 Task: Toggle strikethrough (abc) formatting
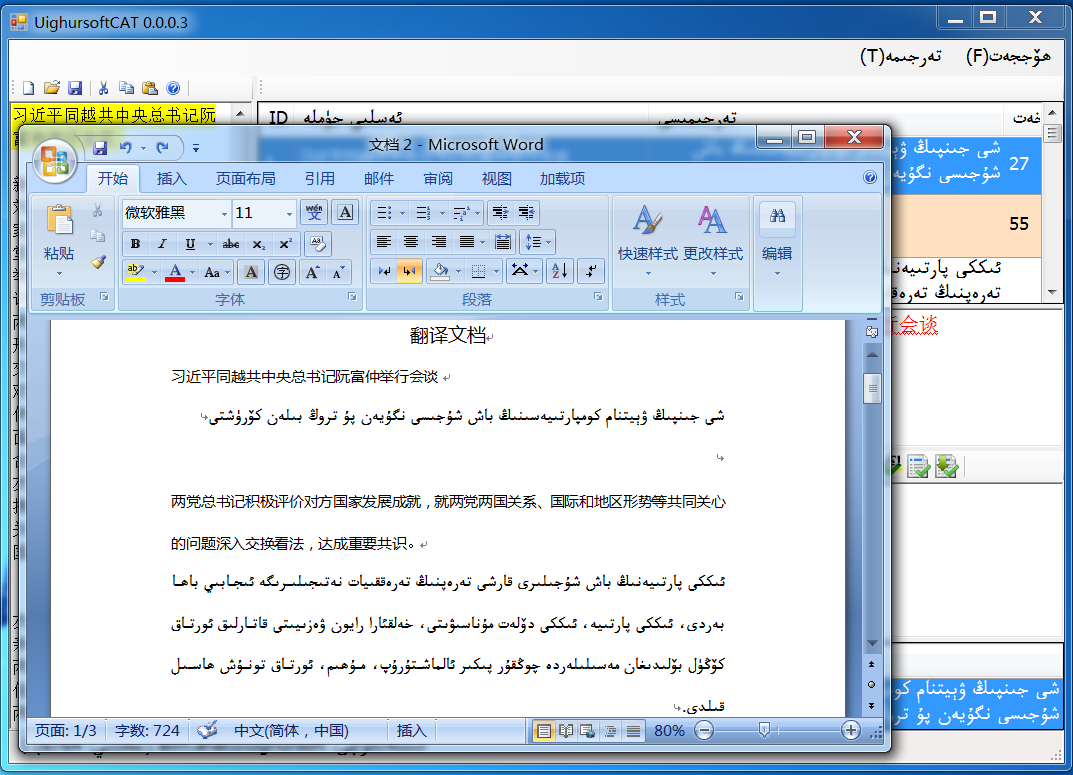tap(231, 244)
